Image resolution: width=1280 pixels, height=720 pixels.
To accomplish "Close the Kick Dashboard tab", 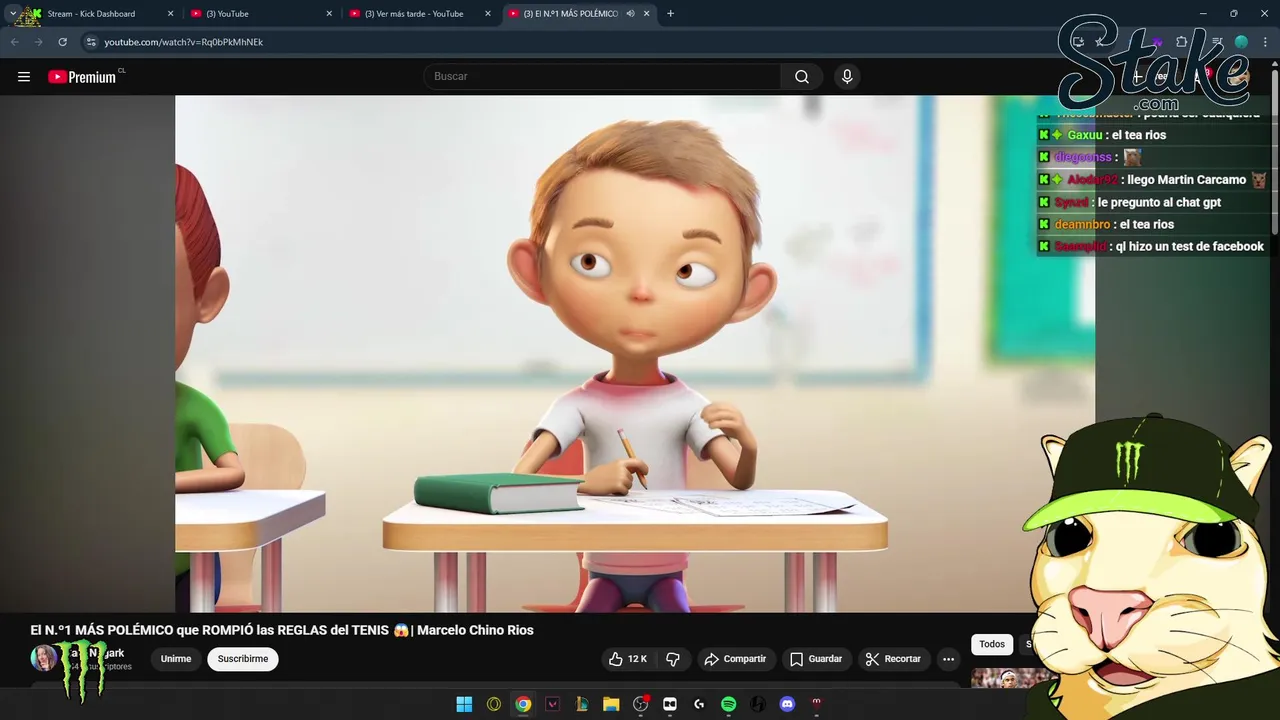I will click(x=170, y=14).
